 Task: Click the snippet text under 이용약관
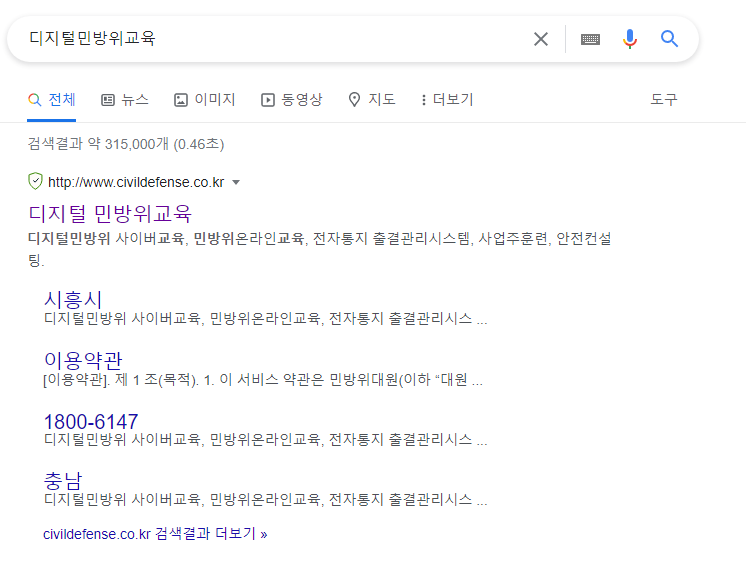pos(263,380)
